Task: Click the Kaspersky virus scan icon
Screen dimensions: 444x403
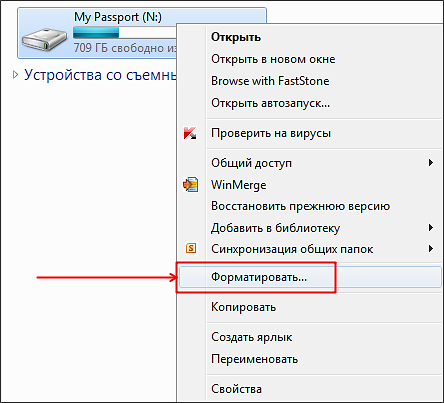Action: coord(190,133)
